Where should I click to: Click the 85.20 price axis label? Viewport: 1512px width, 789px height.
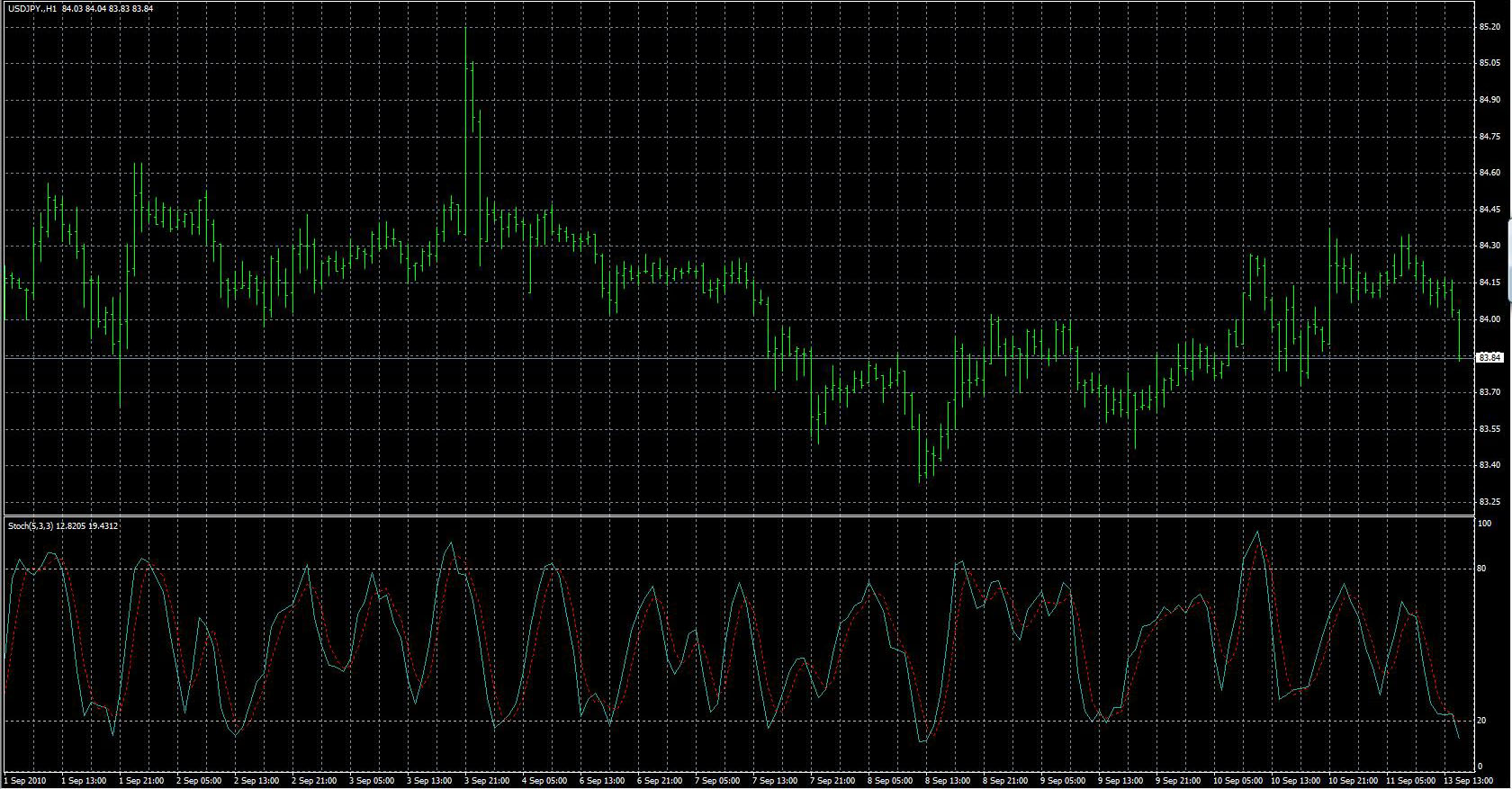1489,27
